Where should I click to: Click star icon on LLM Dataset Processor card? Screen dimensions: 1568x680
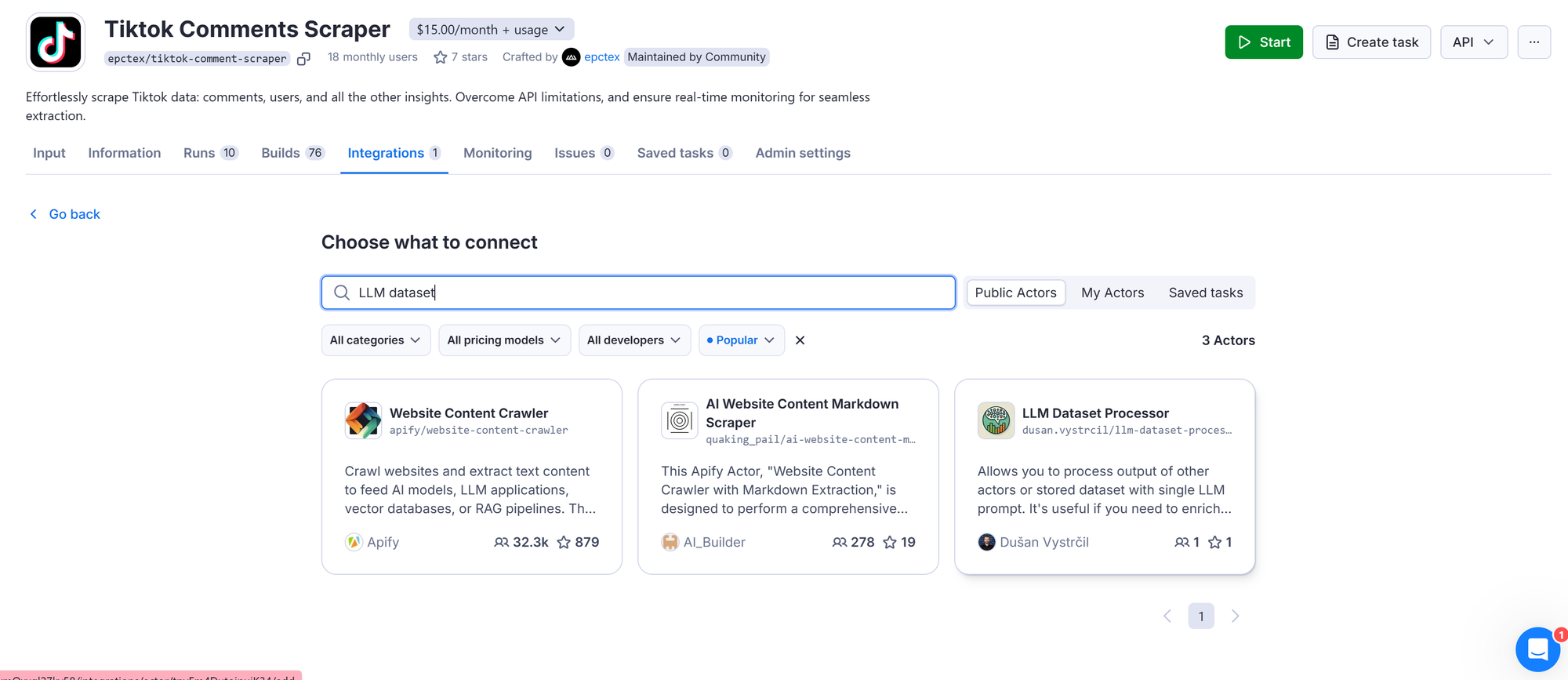pos(1214,542)
